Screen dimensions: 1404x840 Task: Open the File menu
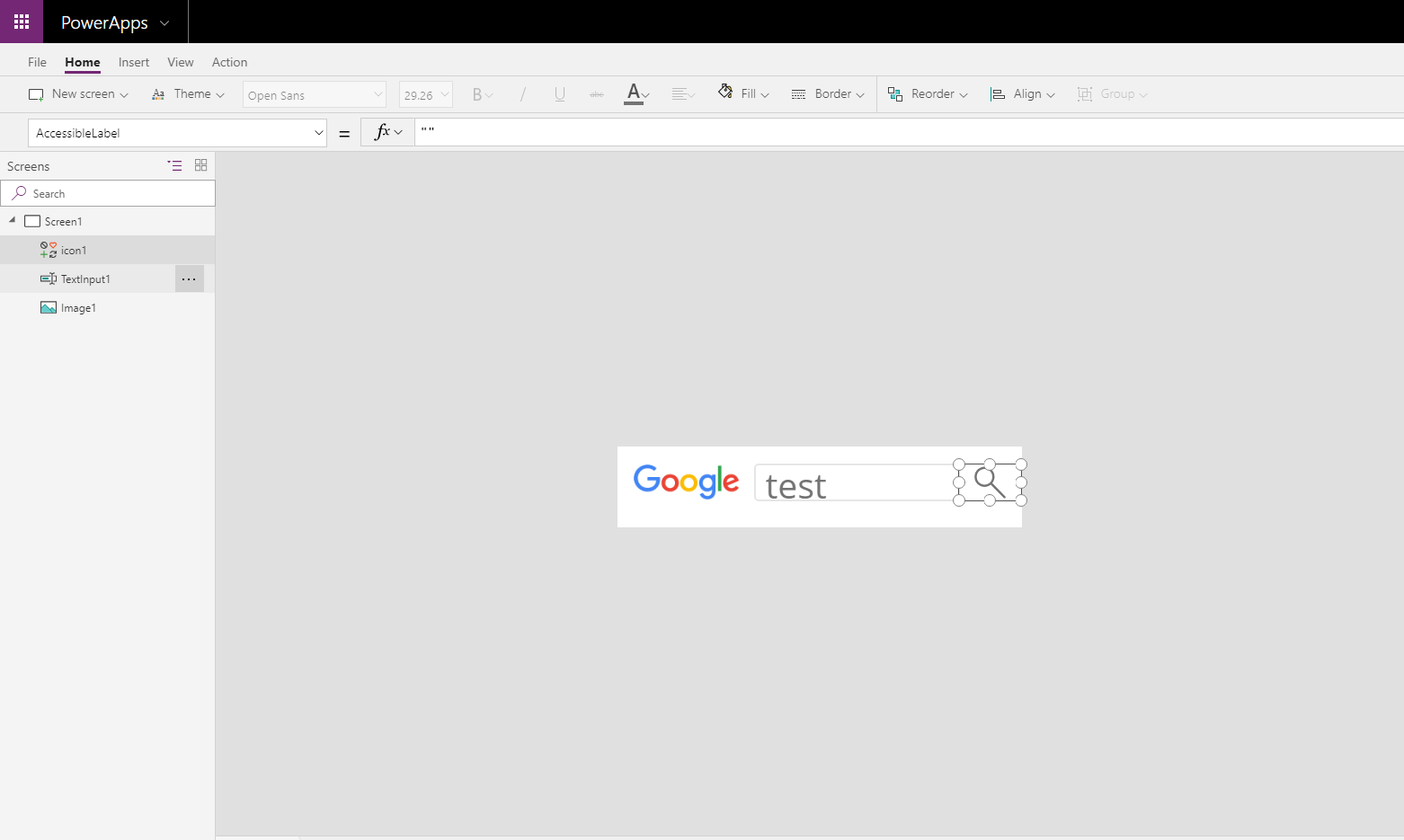pos(37,62)
